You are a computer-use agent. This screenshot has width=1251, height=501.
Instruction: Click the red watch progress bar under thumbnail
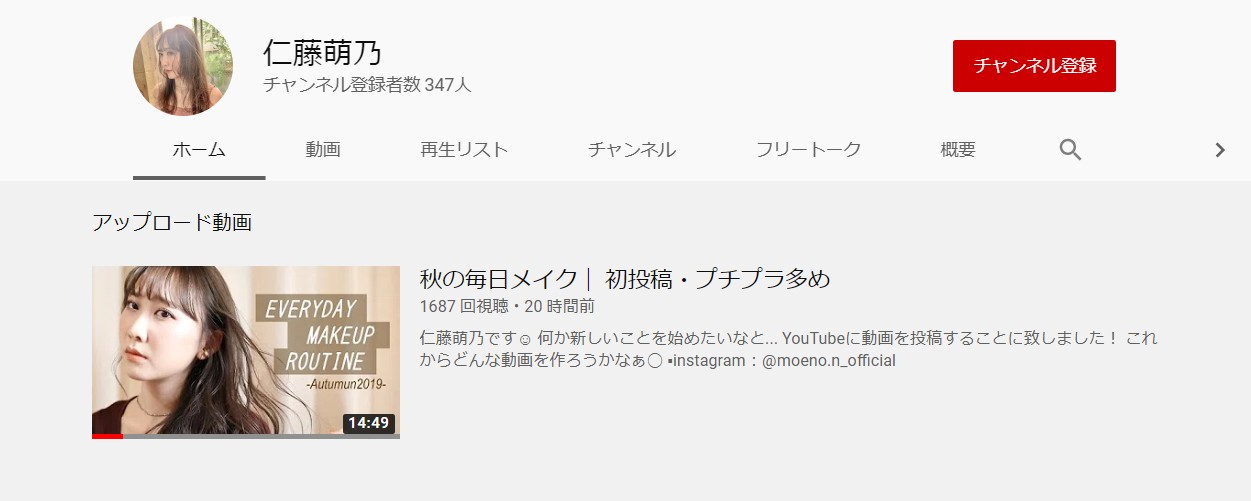pyautogui.click(x=107, y=436)
